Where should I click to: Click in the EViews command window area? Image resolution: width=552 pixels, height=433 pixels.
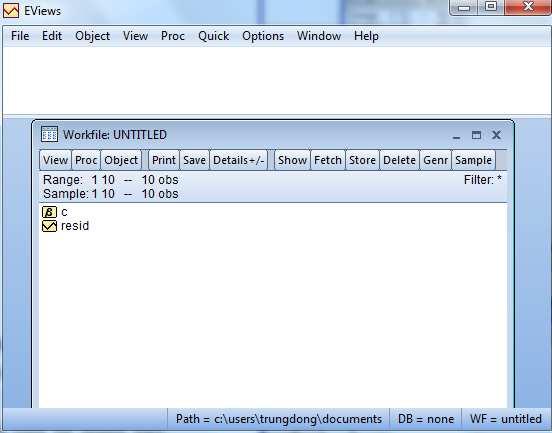[276, 80]
